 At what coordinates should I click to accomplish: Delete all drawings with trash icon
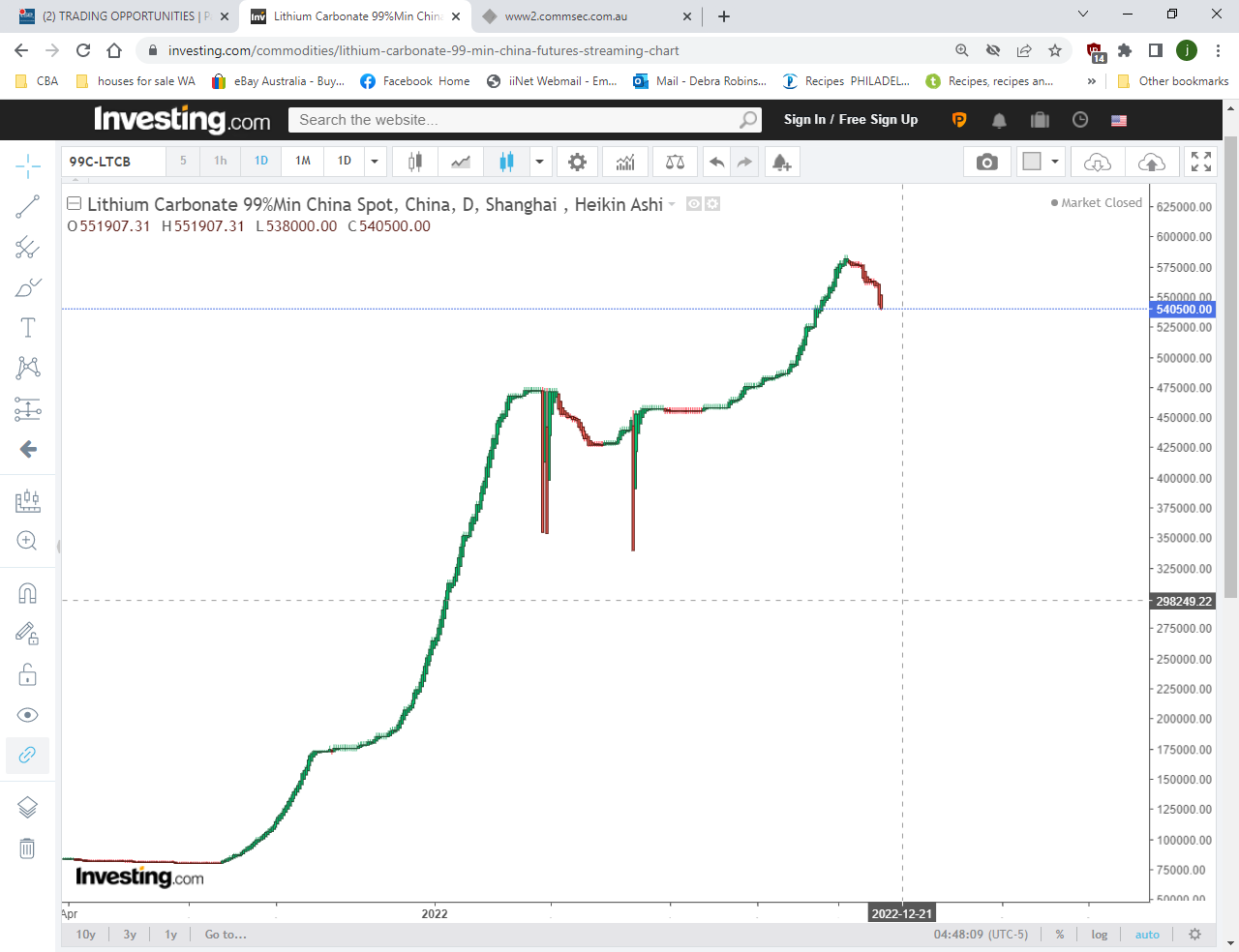27,848
